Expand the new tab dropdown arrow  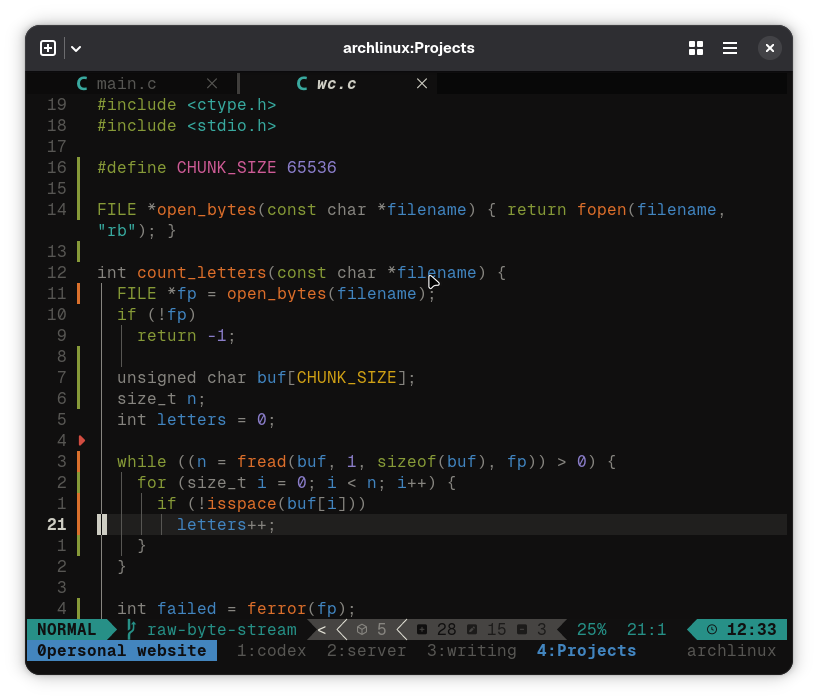tap(76, 49)
